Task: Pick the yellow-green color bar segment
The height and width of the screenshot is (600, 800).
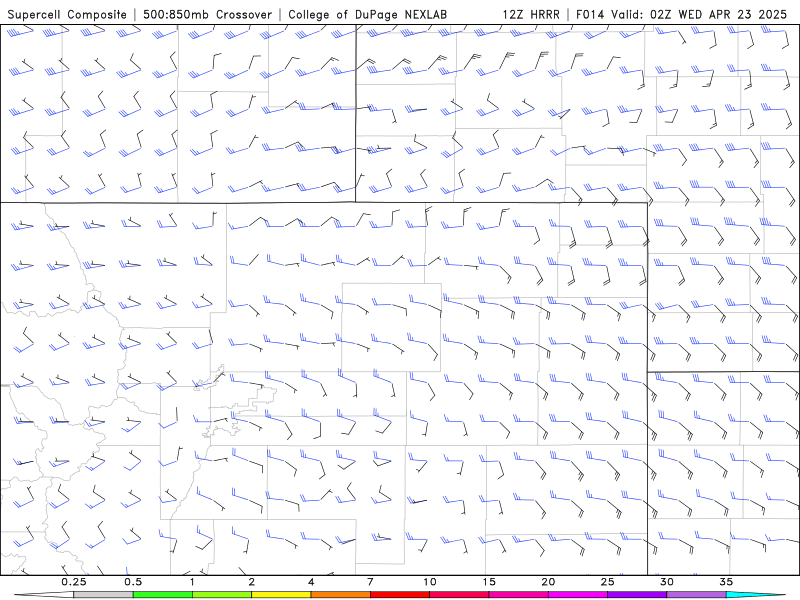Action: [x=222, y=595]
